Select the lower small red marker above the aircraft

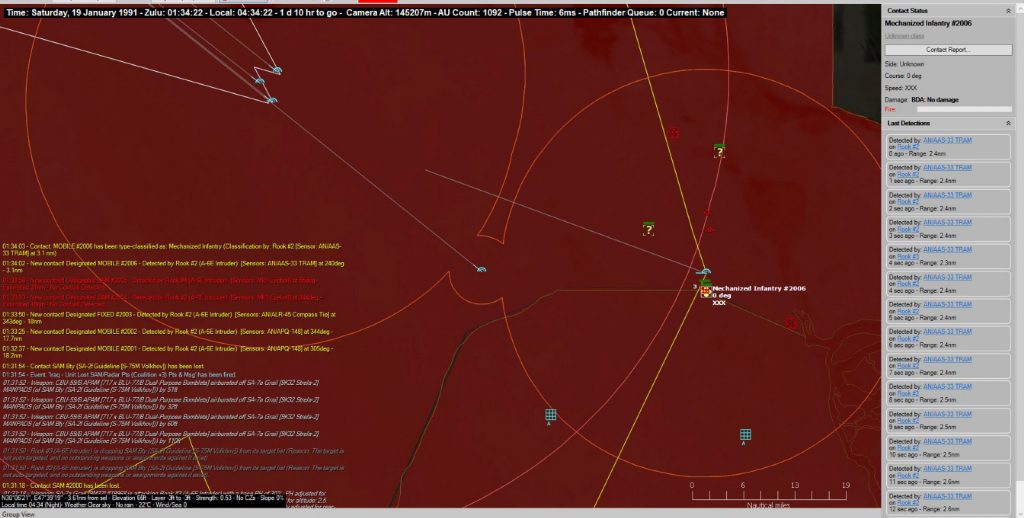pos(710,229)
